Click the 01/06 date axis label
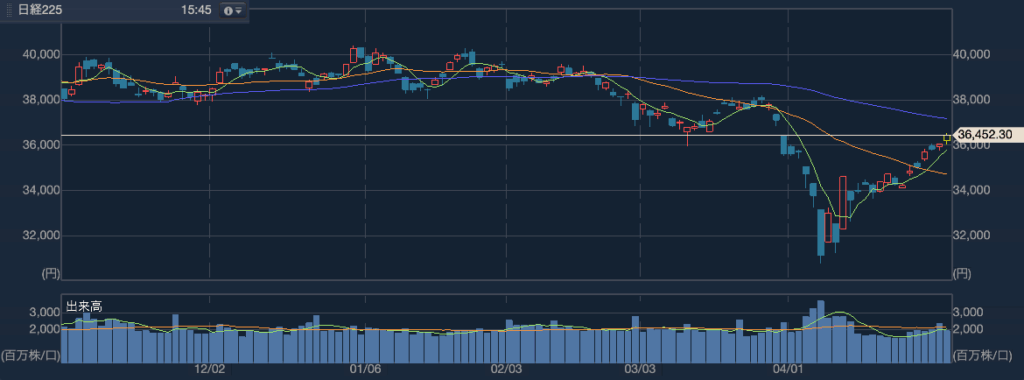Viewport: 1024px width, 380px height. [x=365, y=370]
